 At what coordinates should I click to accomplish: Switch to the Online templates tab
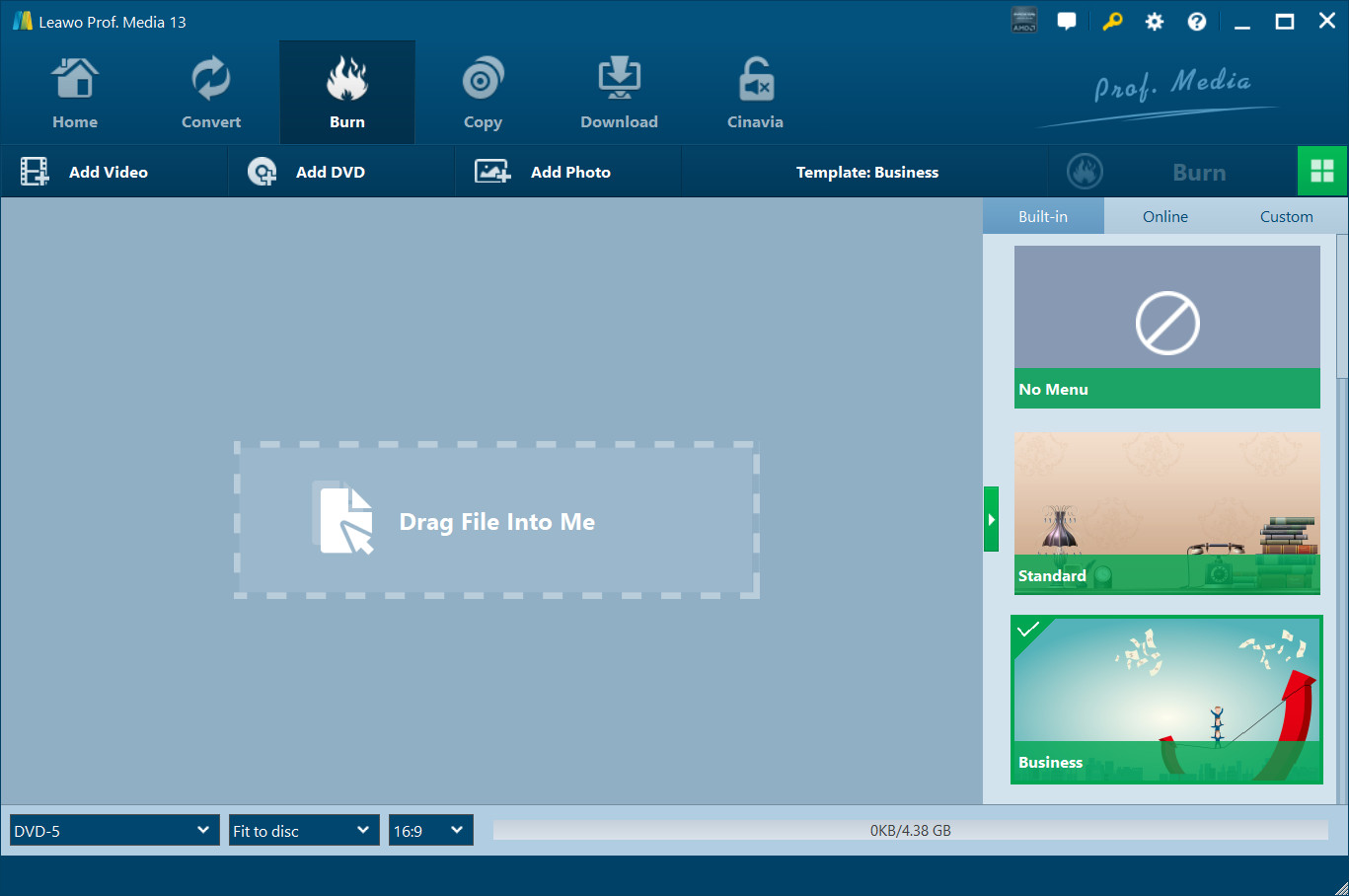[1165, 217]
